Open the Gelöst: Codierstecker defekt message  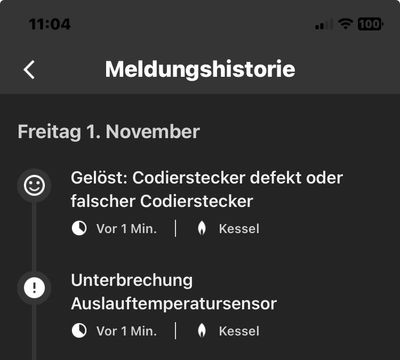point(207,189)
